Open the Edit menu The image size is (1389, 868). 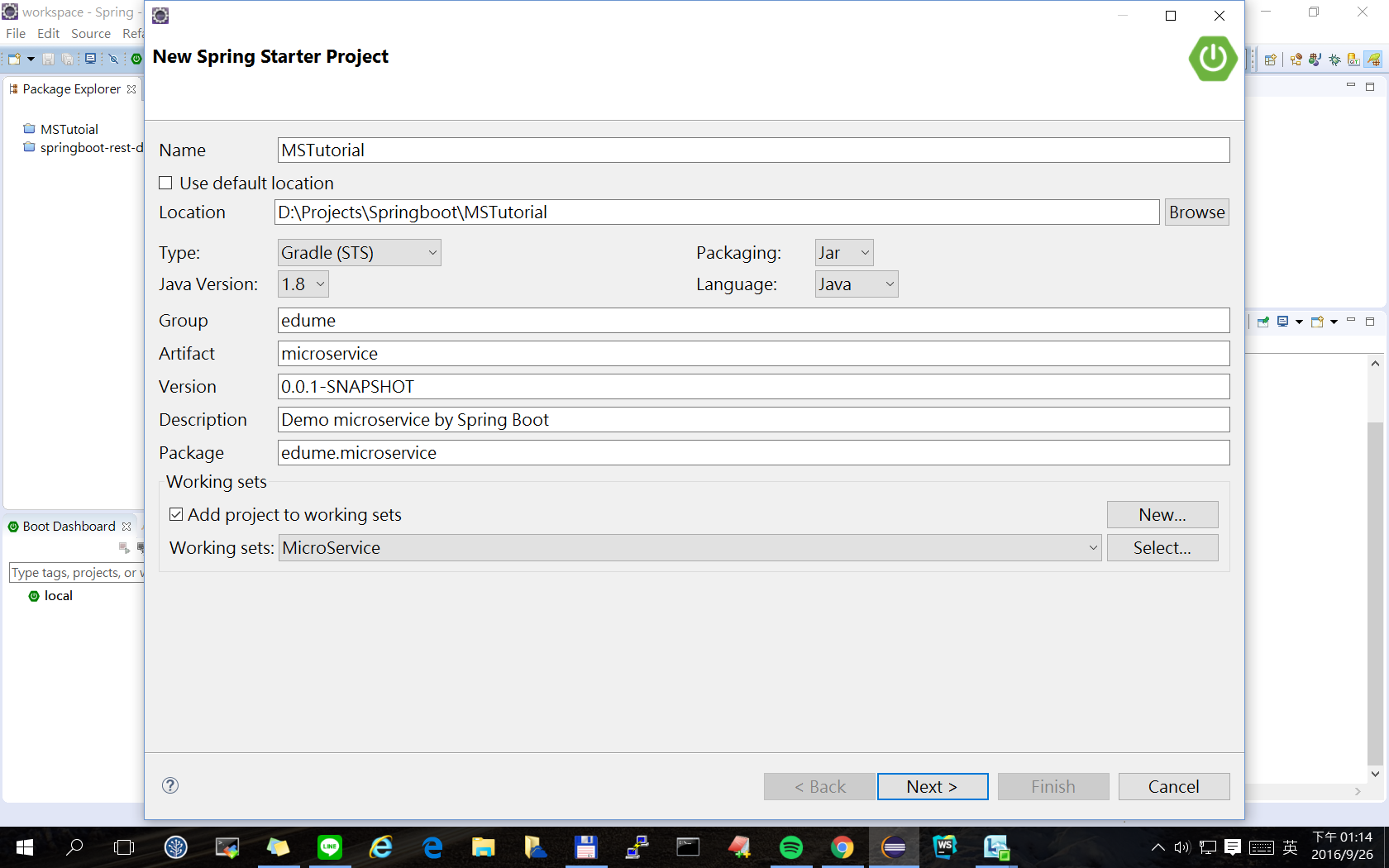point(48,34)
